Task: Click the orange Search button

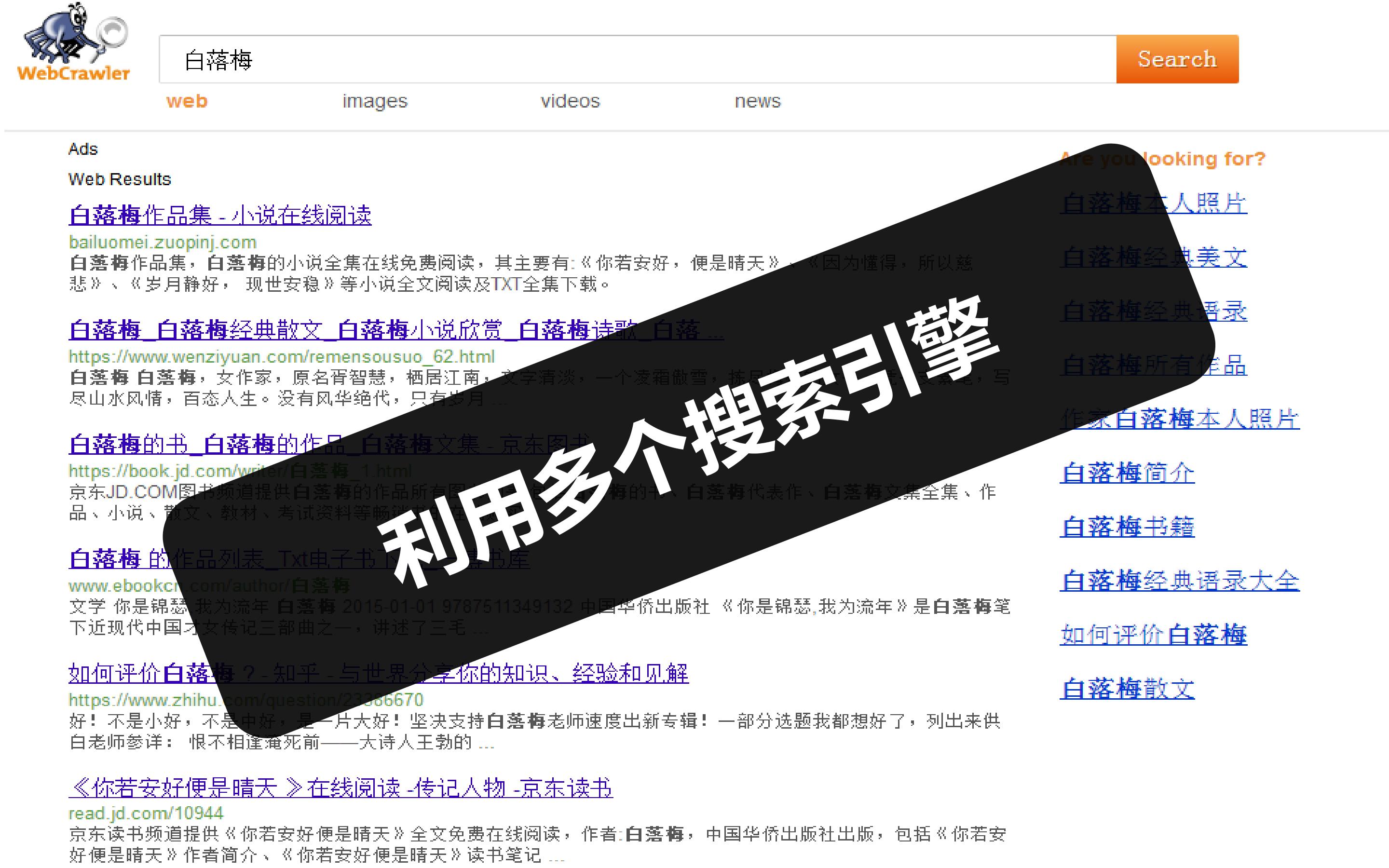Action: 1177,59
